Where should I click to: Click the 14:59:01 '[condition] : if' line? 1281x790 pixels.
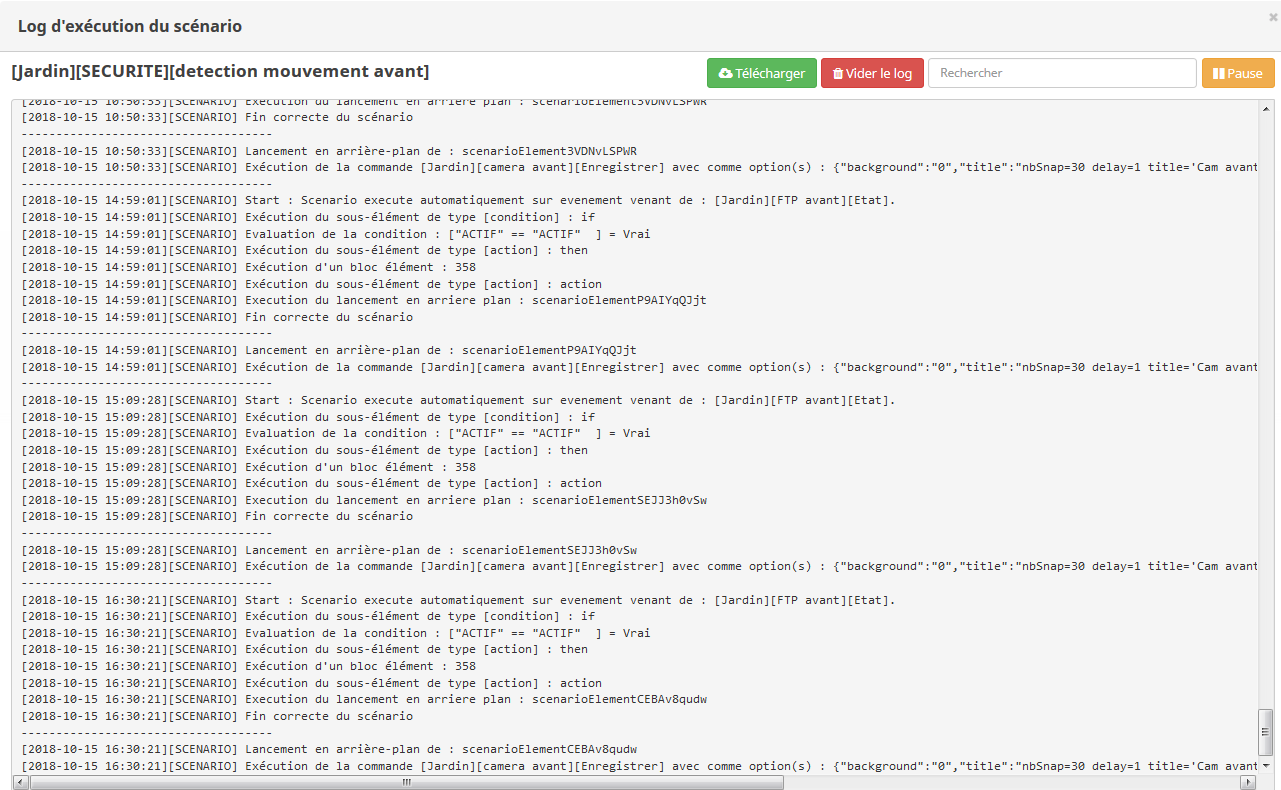tap(308, 217)
